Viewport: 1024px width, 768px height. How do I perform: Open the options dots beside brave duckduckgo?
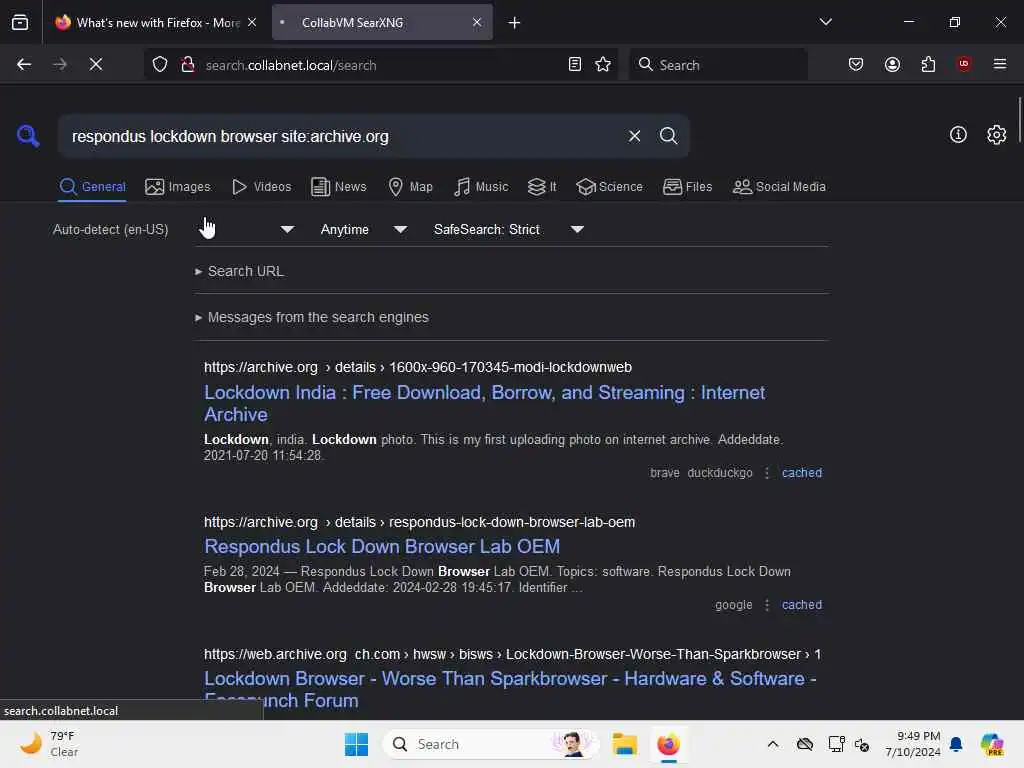coord(767,473)
